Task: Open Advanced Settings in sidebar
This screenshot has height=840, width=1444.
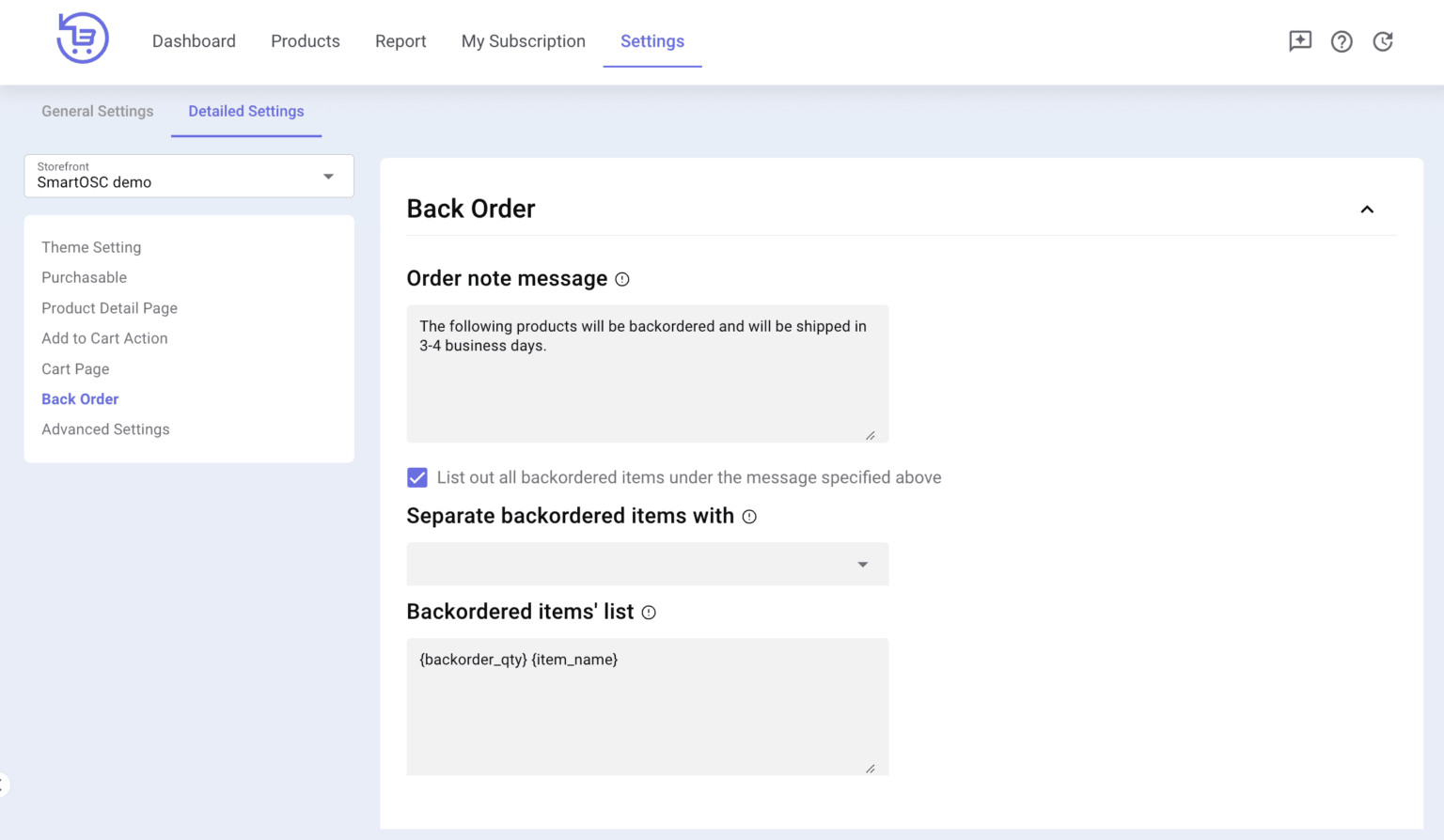Action: (x=105, y=429)
